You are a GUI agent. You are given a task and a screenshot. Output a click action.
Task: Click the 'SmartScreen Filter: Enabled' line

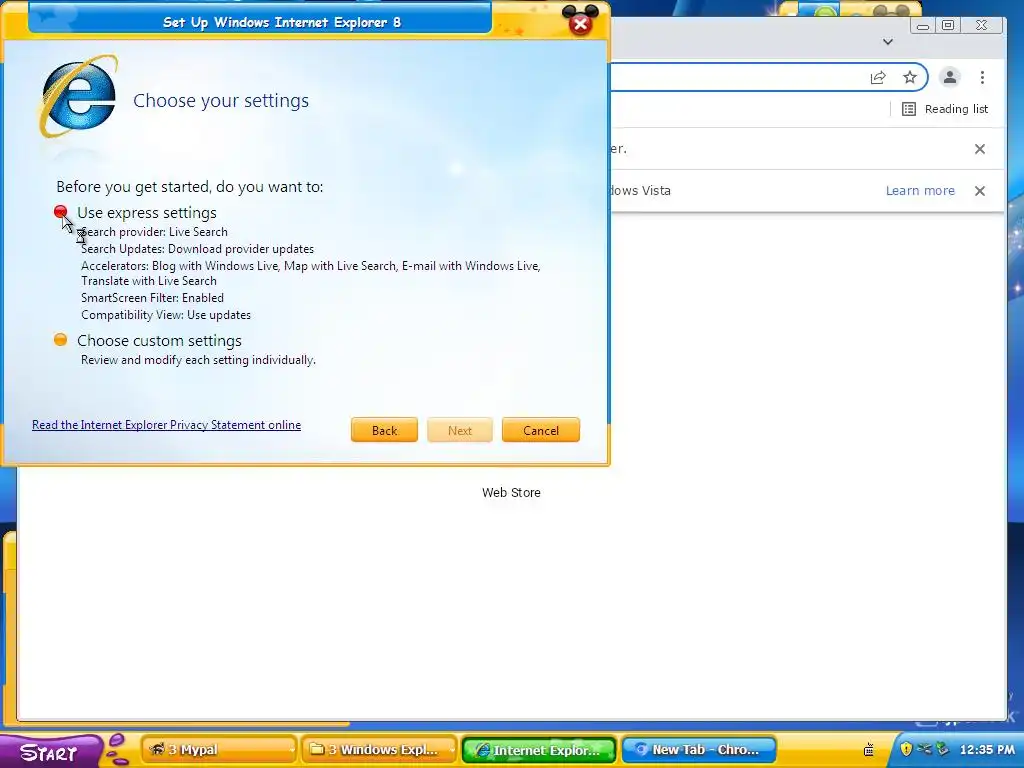coord(152,298)
